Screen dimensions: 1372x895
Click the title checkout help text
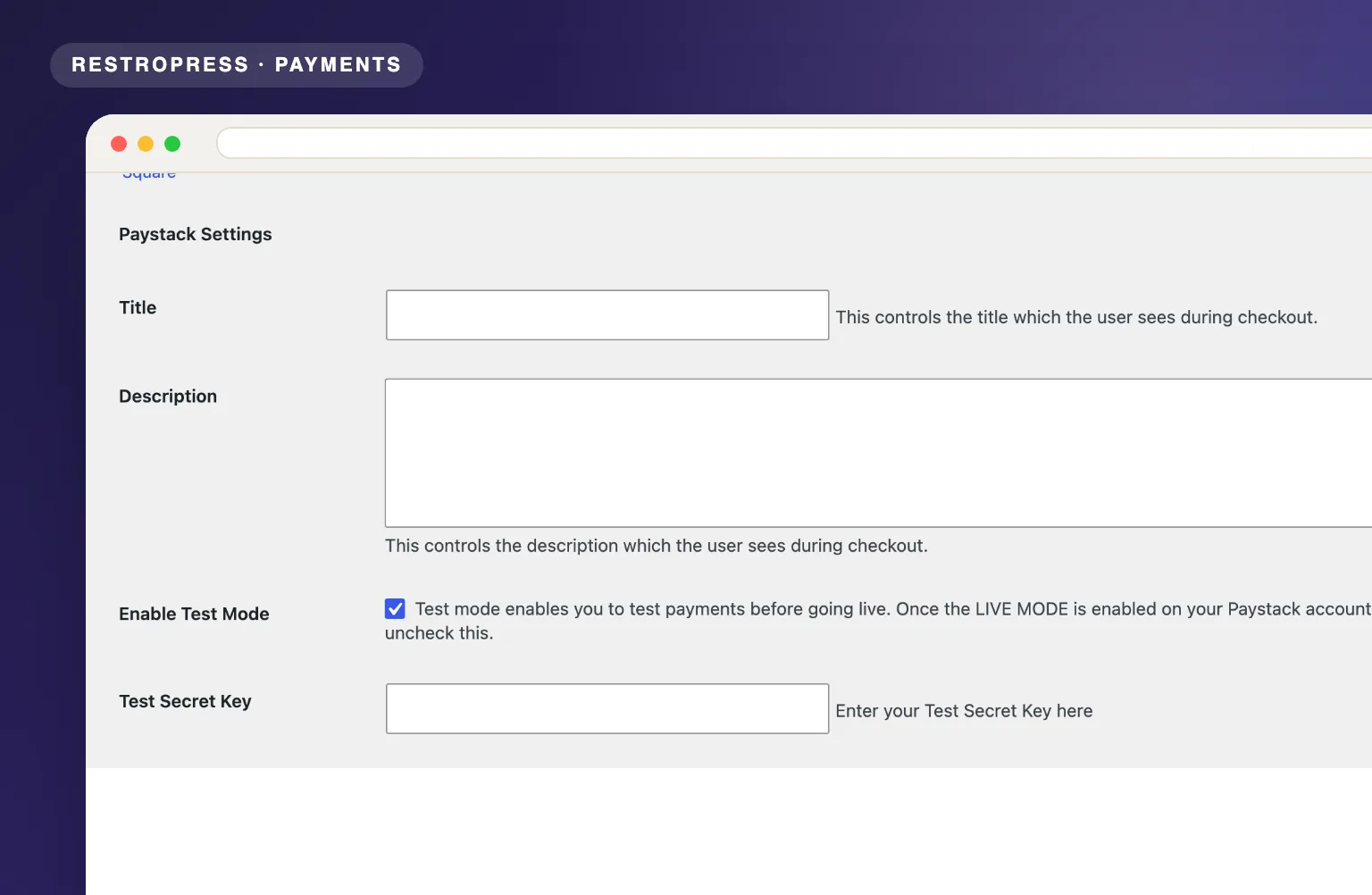1076,317
